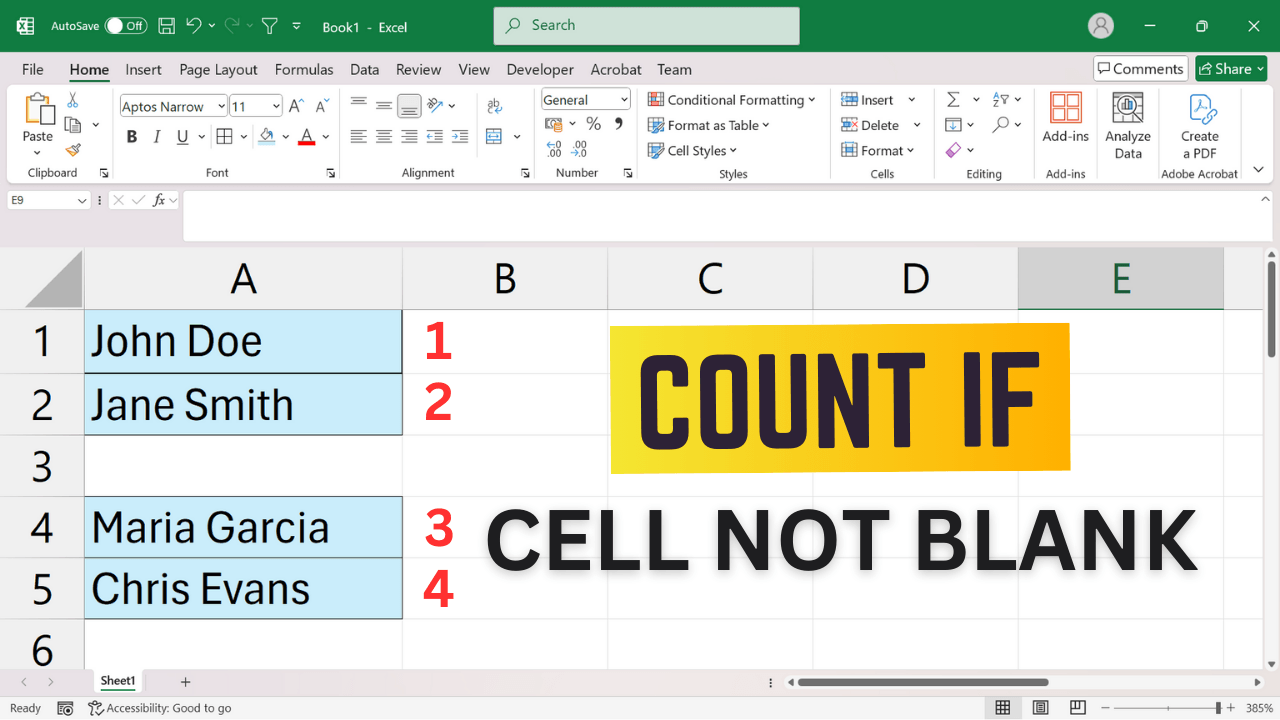Click the Percent Style icon
The height and width of the screenshot is (720, 1280).
(x=593, y=124)
